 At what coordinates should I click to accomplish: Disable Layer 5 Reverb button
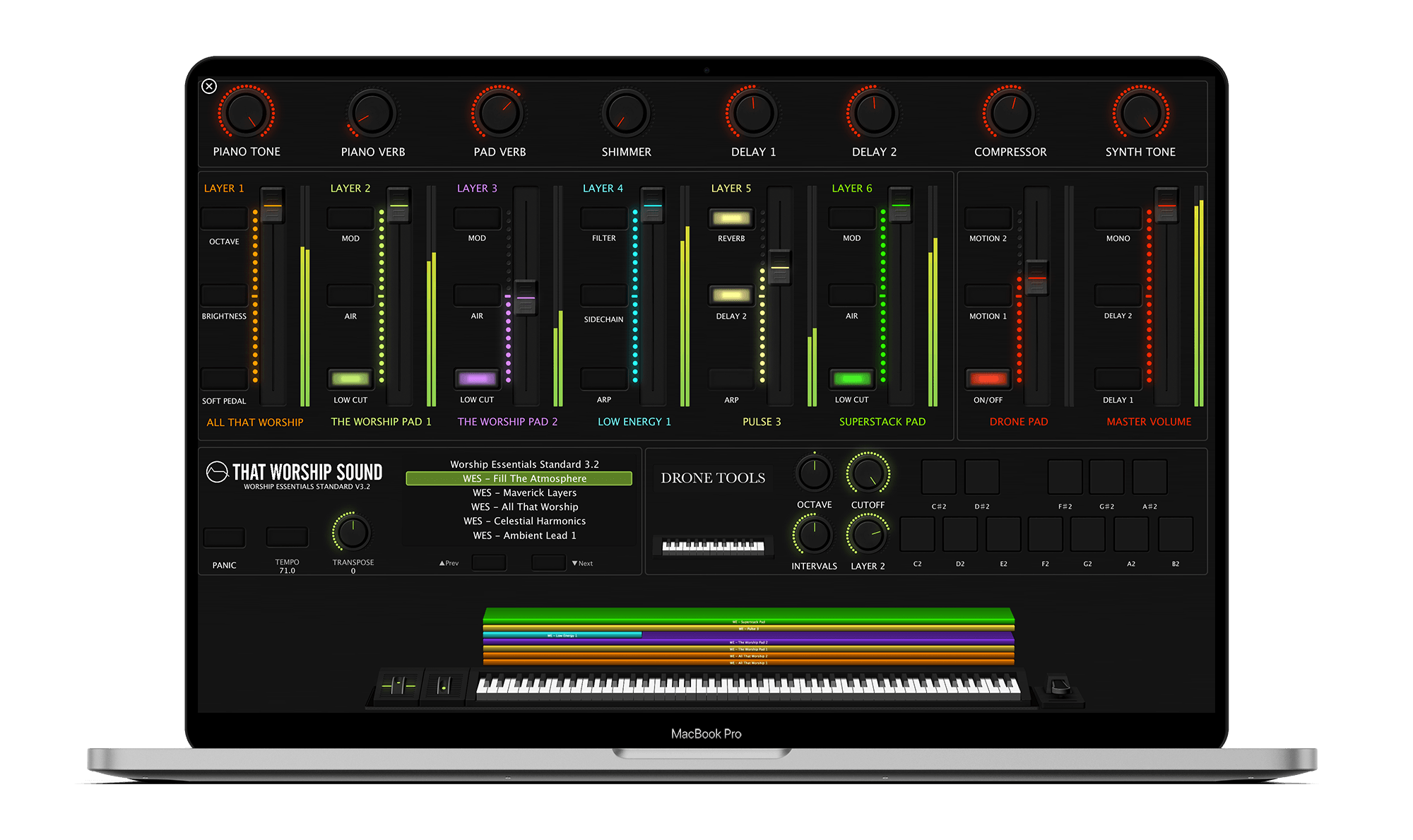[731, 218]
